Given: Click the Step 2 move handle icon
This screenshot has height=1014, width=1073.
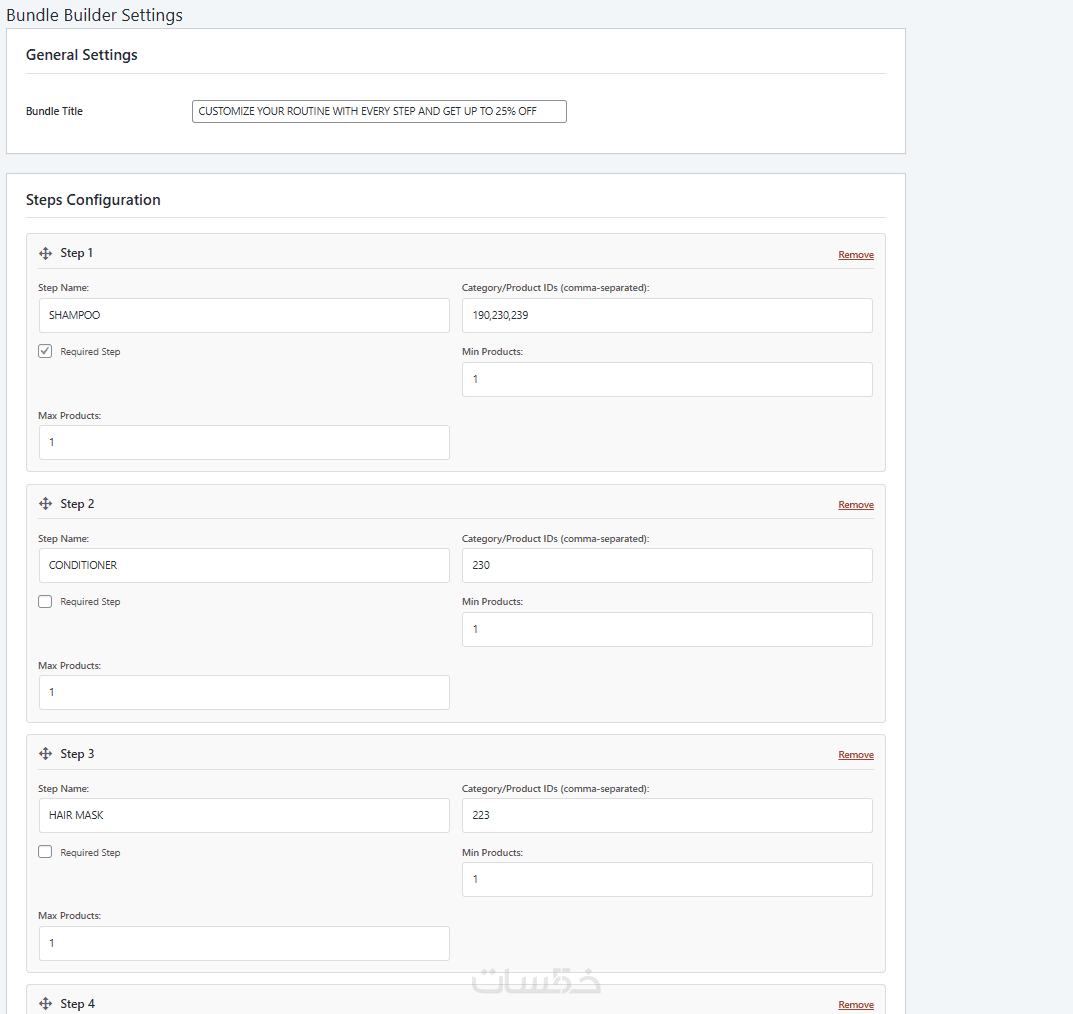Looking at the screenshot, I should (x=45, y=504).
